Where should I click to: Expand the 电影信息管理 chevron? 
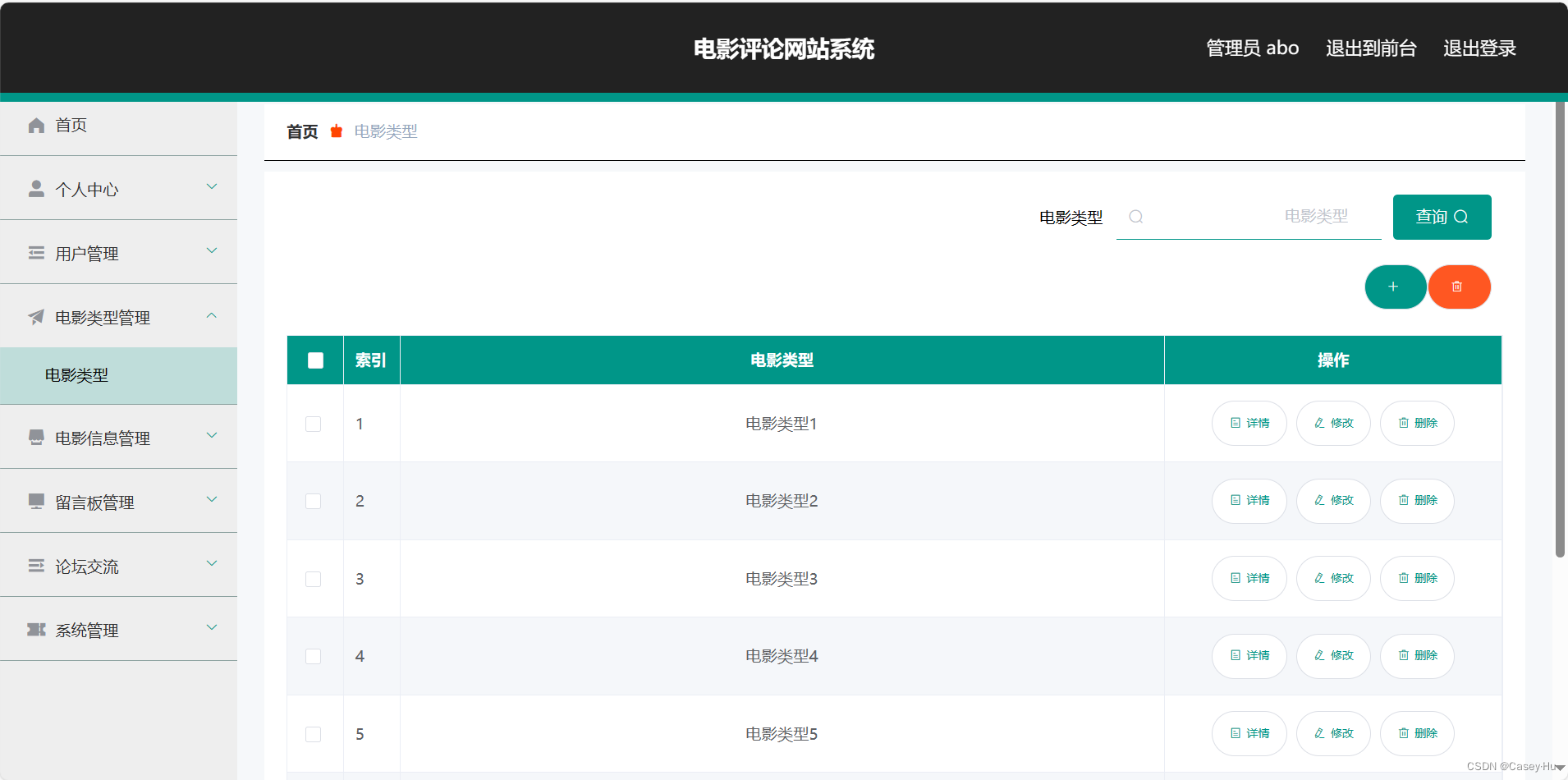212,435
